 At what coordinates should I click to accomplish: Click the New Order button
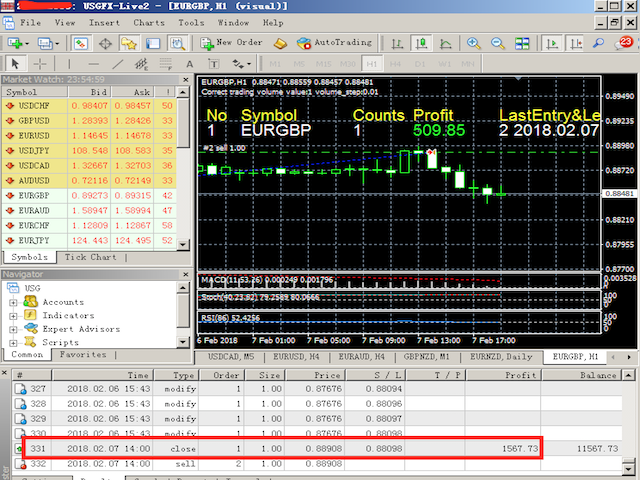[x=231, y=43]
